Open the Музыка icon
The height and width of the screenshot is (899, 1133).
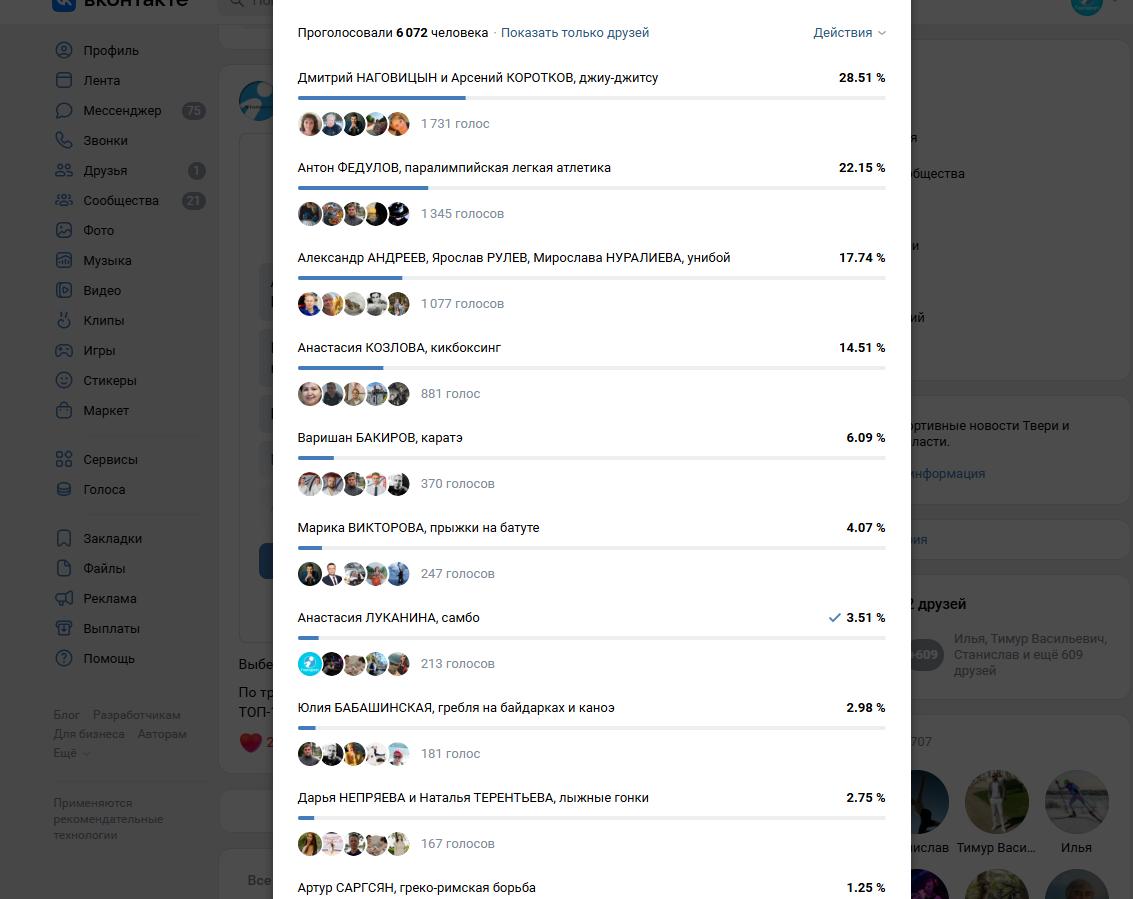pos(64,260)
